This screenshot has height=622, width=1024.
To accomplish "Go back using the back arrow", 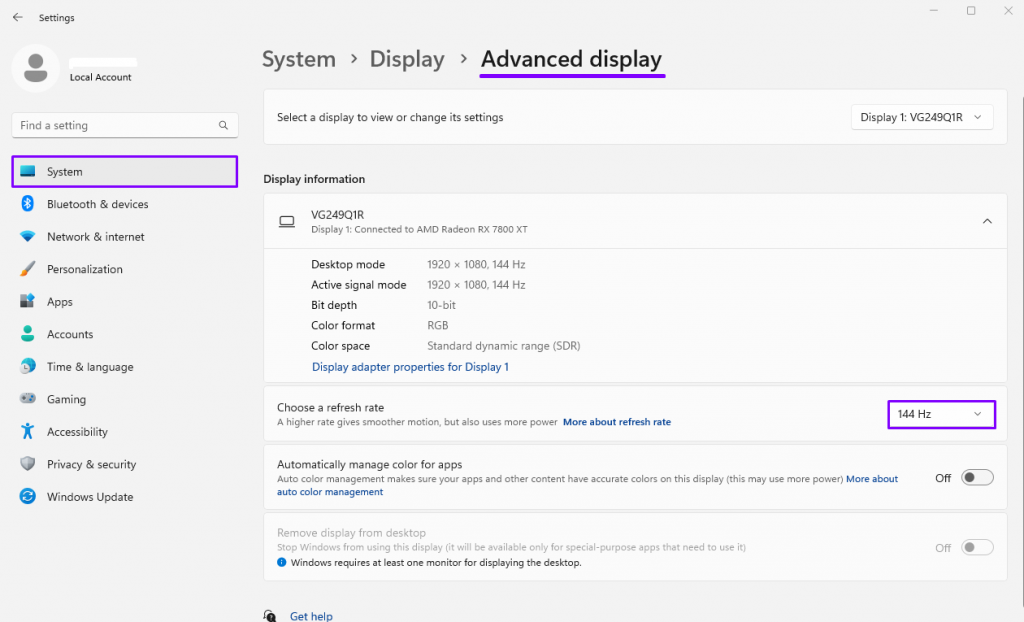I will pos(18,17).
